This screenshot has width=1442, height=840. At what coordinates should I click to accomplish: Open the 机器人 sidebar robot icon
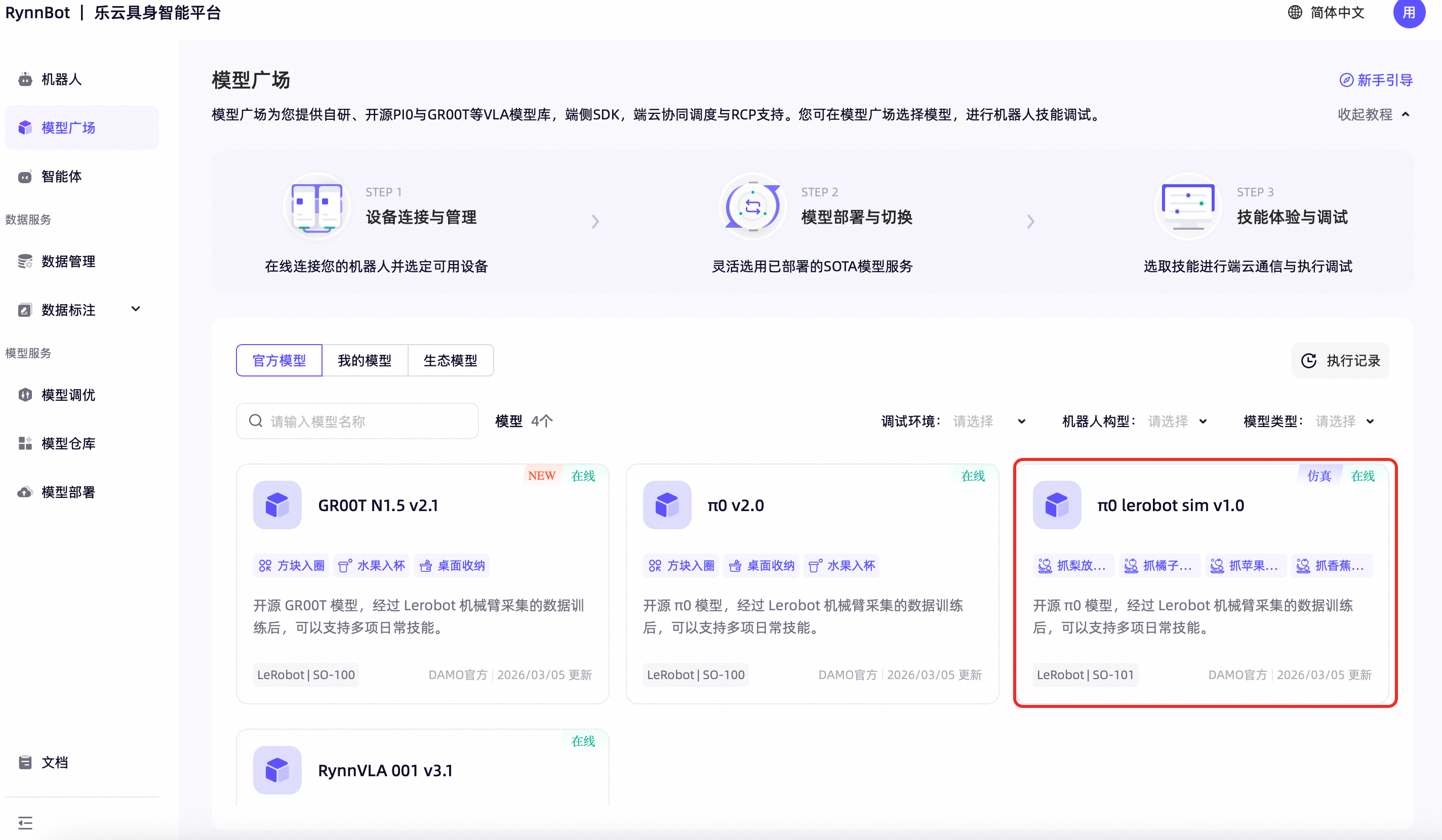point(25,79)
